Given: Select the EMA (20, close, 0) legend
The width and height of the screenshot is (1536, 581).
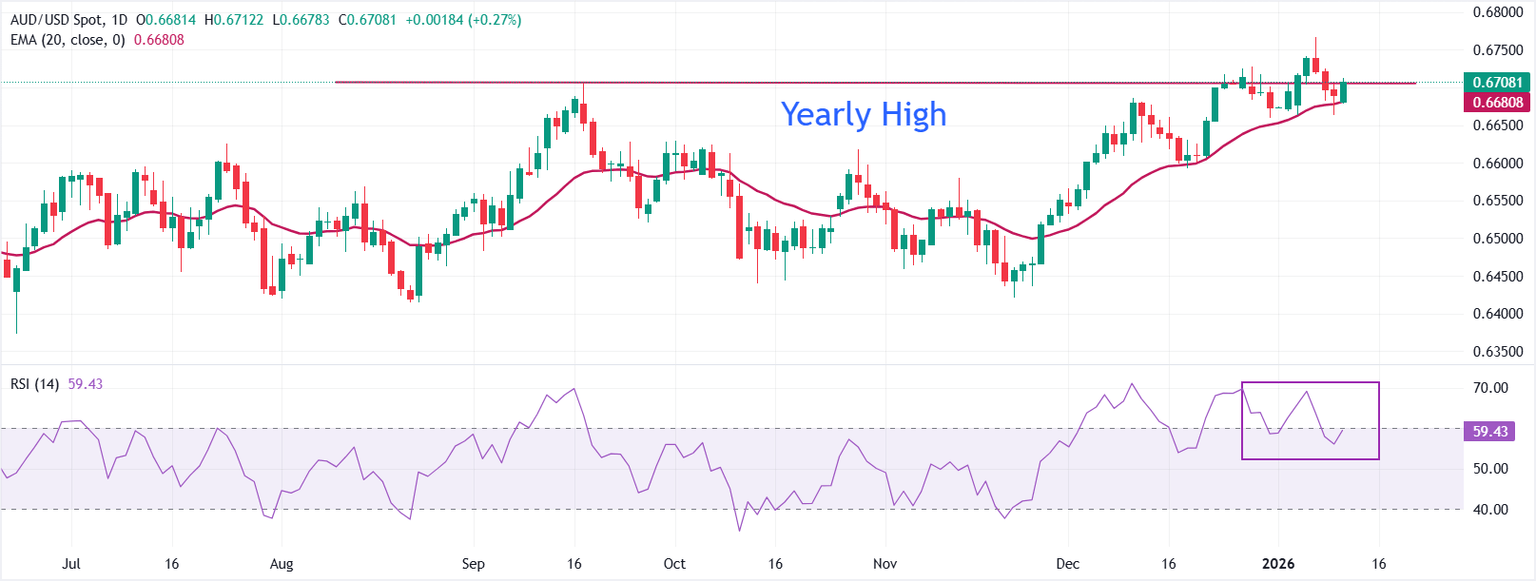Looking at the screenshot, I should click(x=66, y=40).
